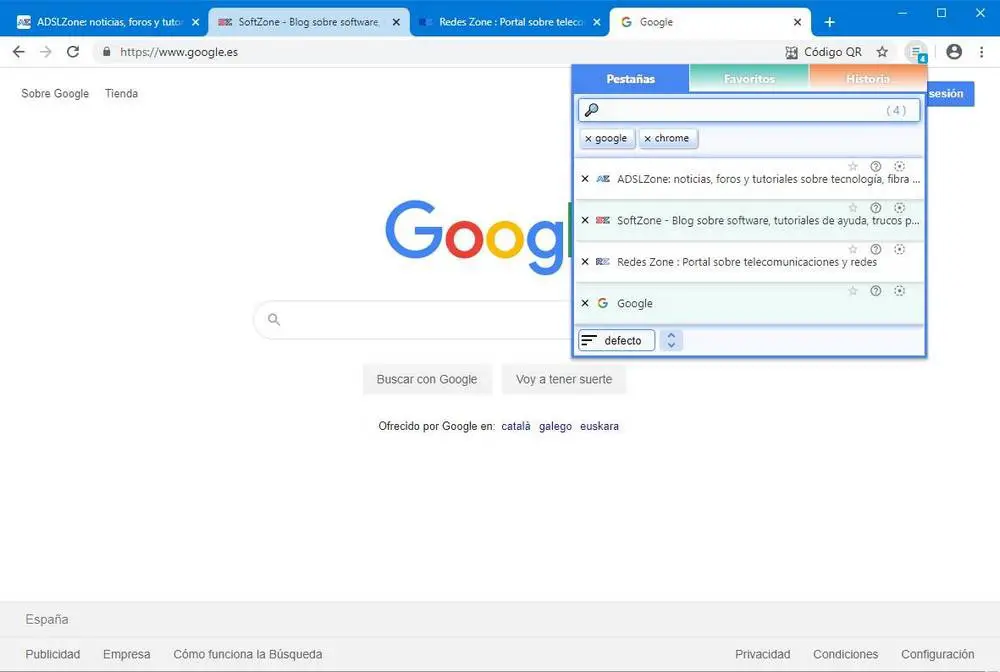Star the ADSLZone entry as favorite
The image size is (1000, 672).
coord(853,166)
